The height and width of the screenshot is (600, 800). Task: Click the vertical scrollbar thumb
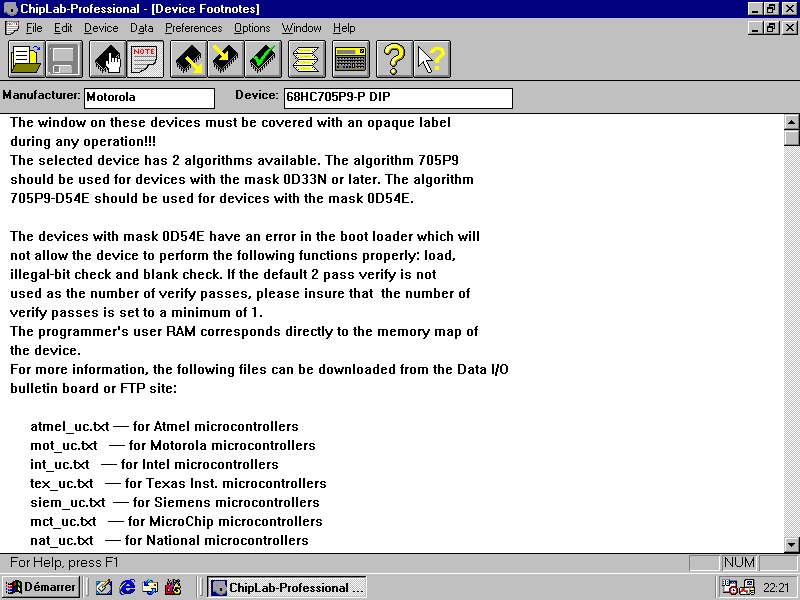tap(791, 138)
